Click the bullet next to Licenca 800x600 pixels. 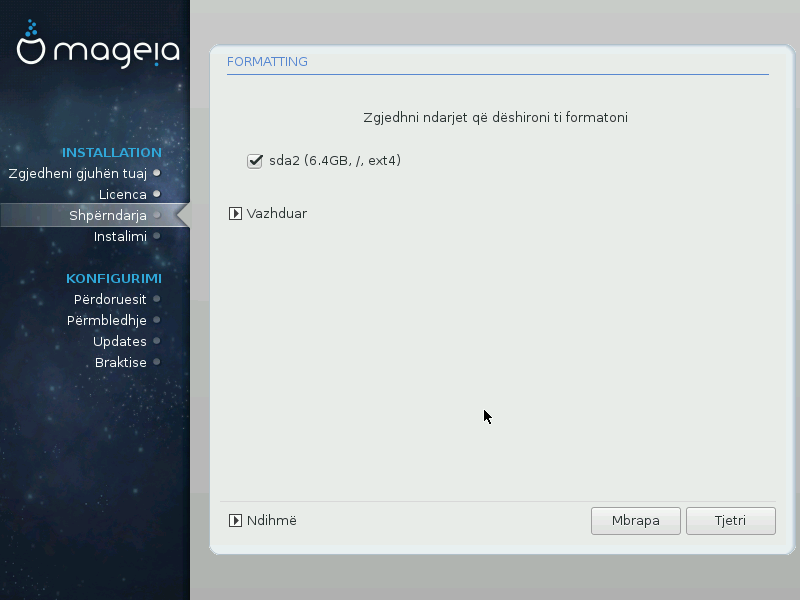click(157, 194)
